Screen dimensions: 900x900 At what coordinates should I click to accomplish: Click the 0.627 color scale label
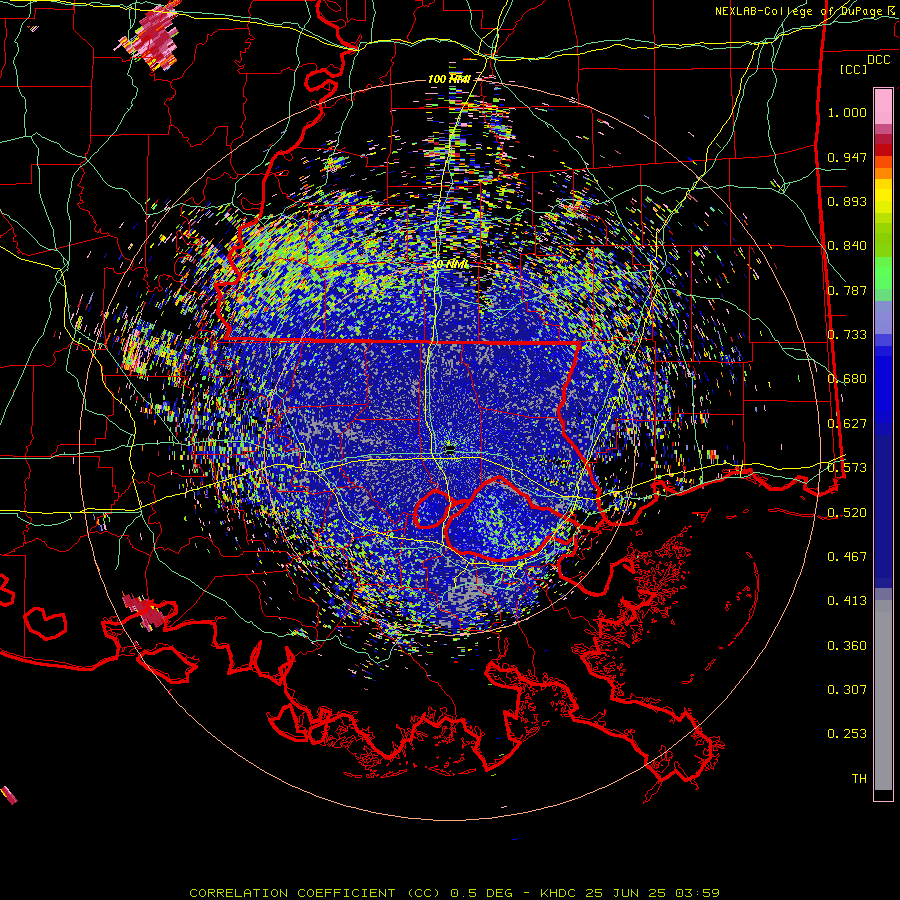847,424
